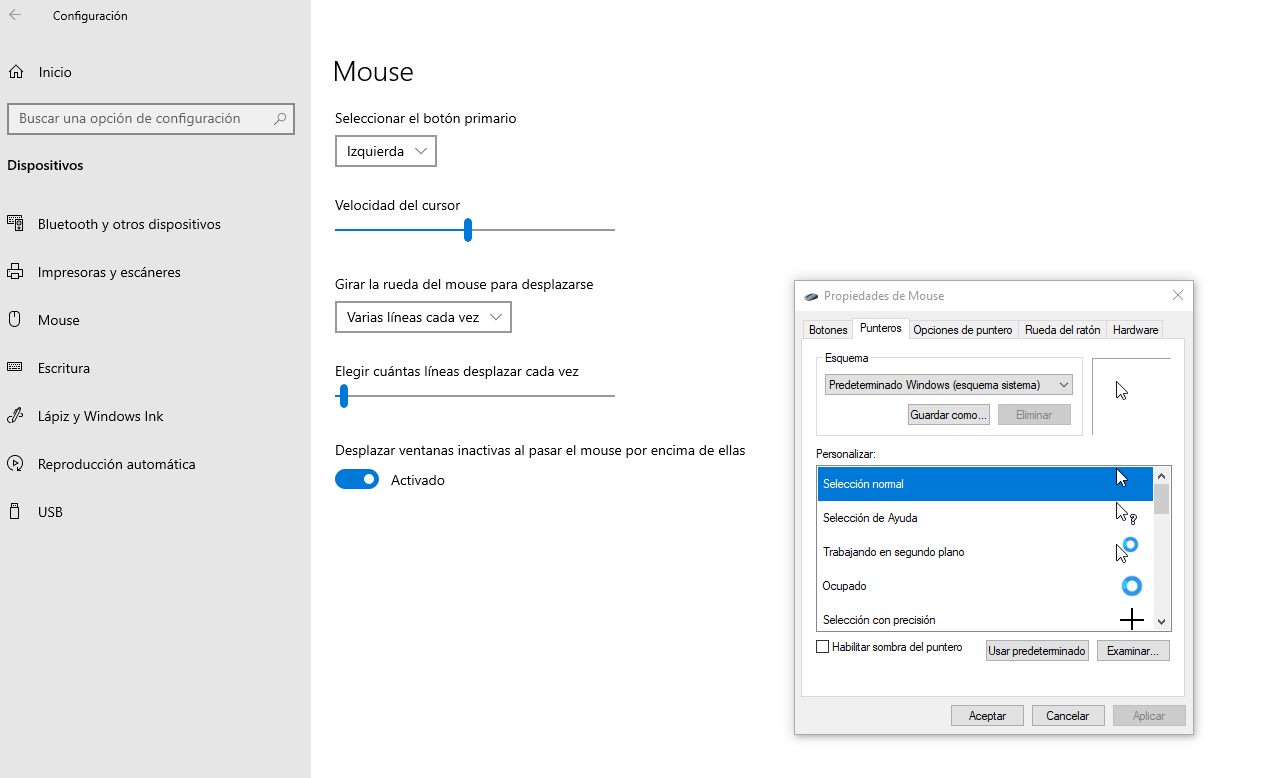
Task: Select the Reproducción automática icon
Action: (15, 464)
